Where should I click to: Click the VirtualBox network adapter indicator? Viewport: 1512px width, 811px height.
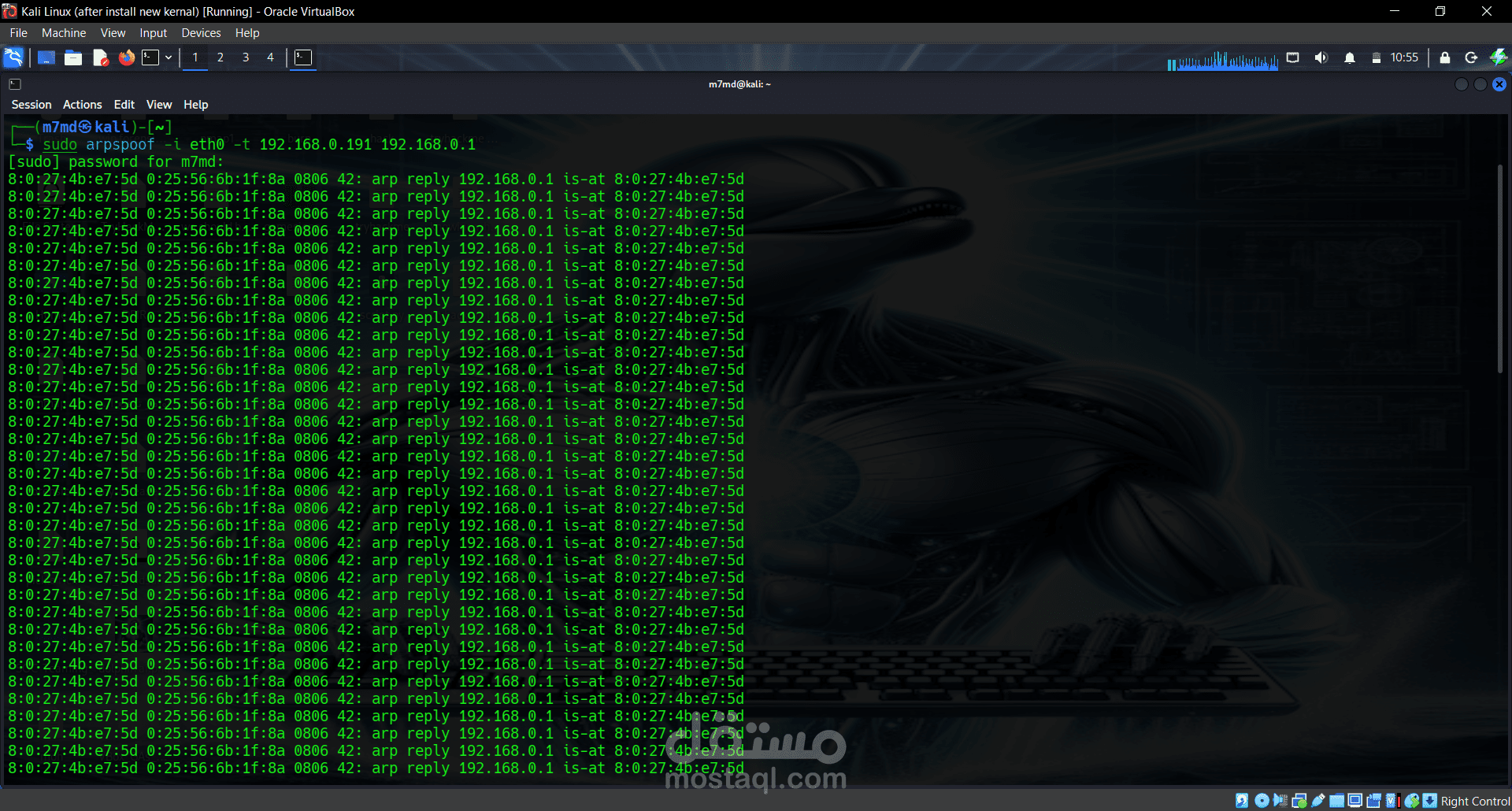pyautogui.click(x=1299, y=801)
